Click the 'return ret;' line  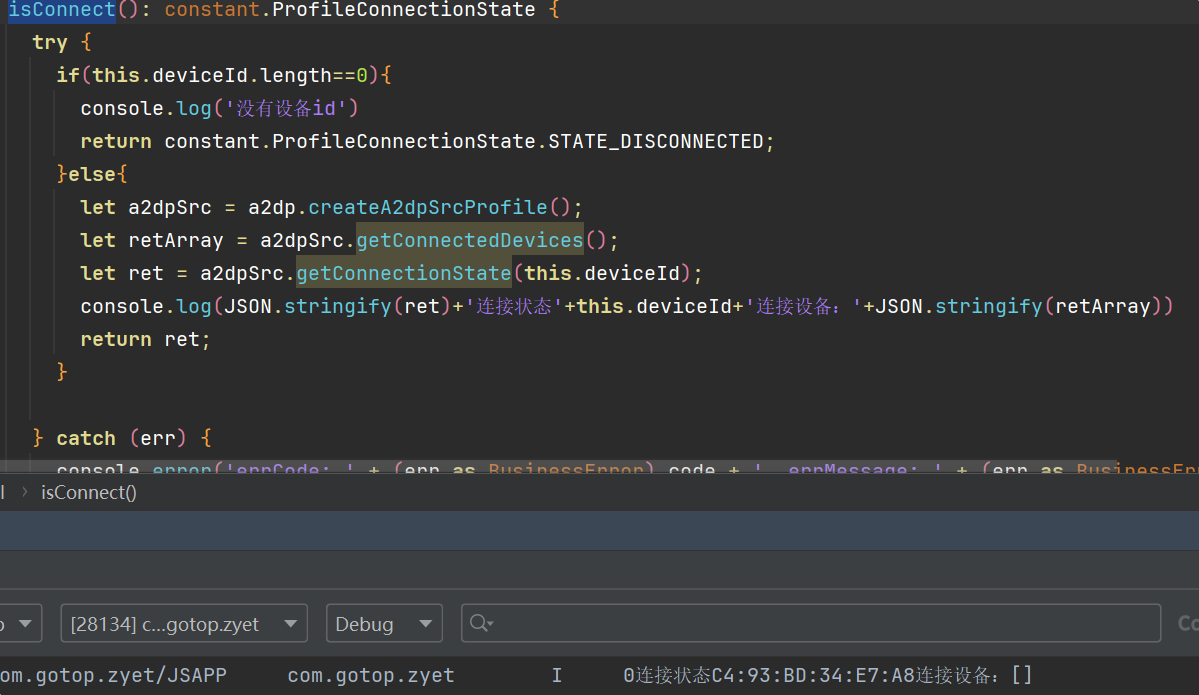tap(145, 339)
